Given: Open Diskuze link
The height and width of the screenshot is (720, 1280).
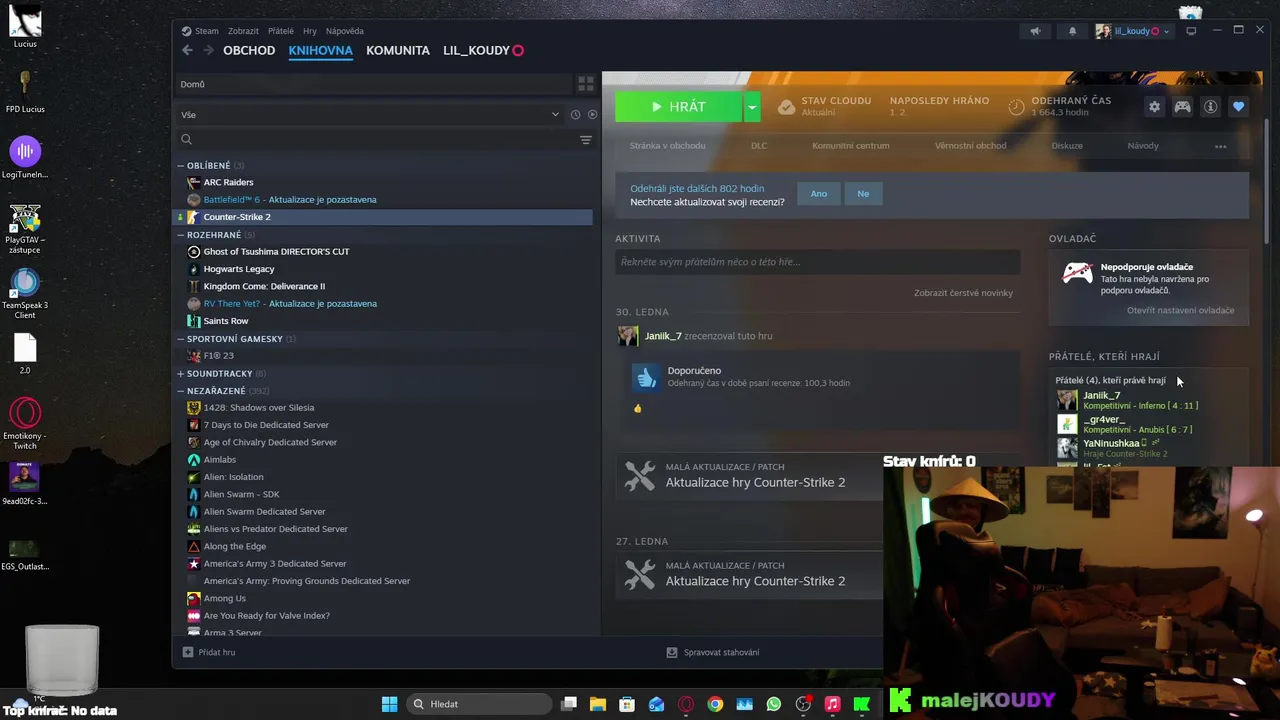Looking at the screenshot, I should (1067, 146).
